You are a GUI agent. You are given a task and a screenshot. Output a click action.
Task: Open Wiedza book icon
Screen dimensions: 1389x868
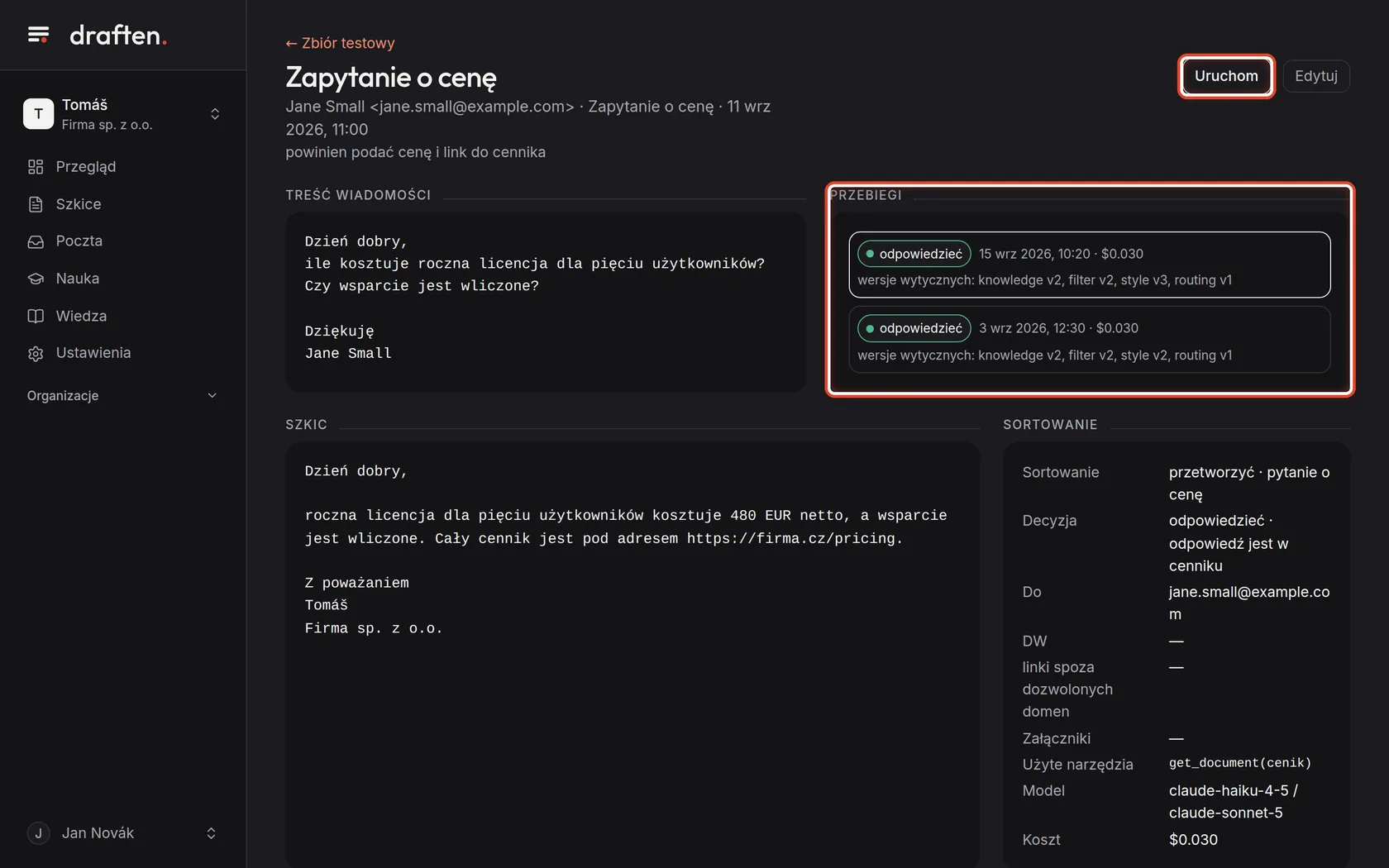[36, 316]
